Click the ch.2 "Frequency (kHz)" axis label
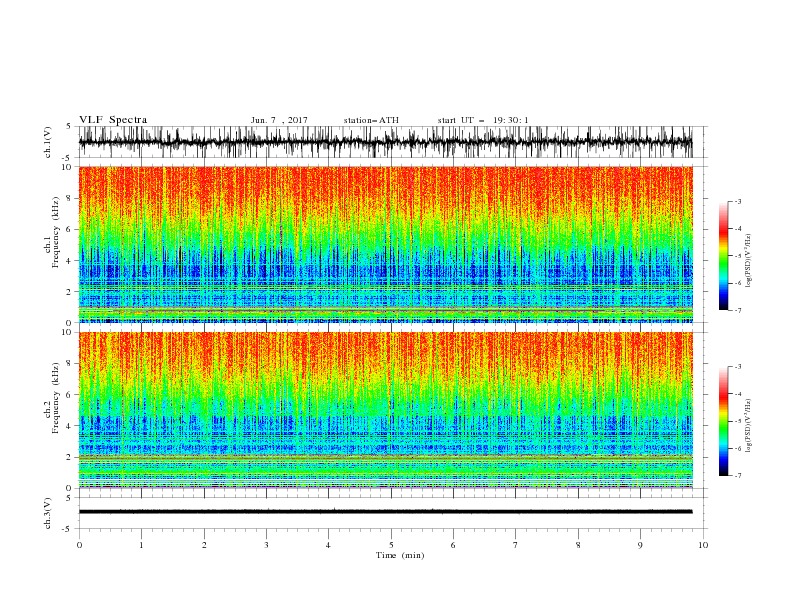 [56, 397]
